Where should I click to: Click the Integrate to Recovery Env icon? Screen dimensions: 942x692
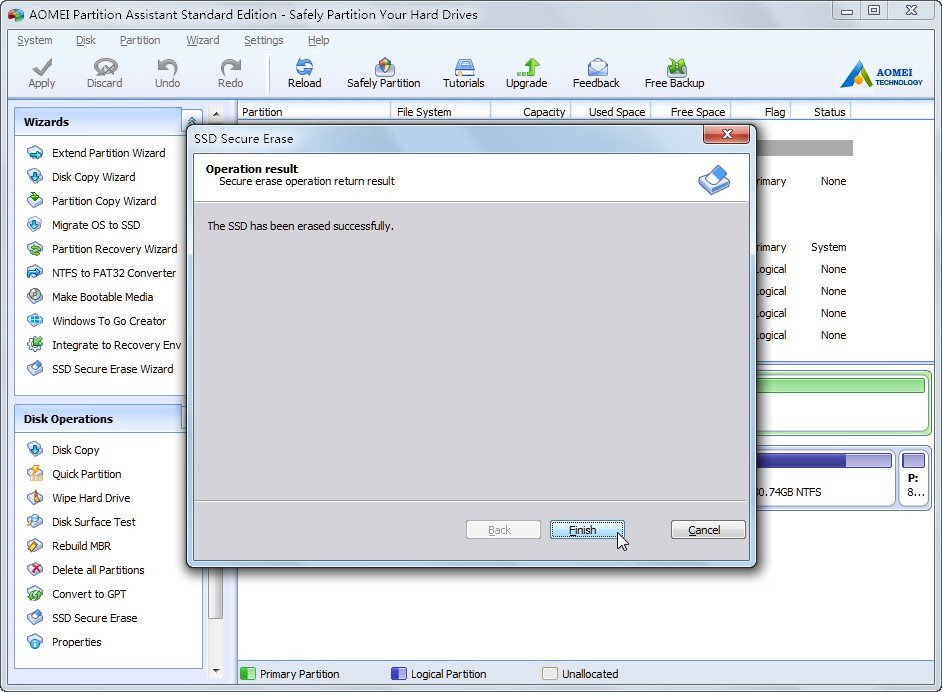pyautogui.click(x=35, y=344)
